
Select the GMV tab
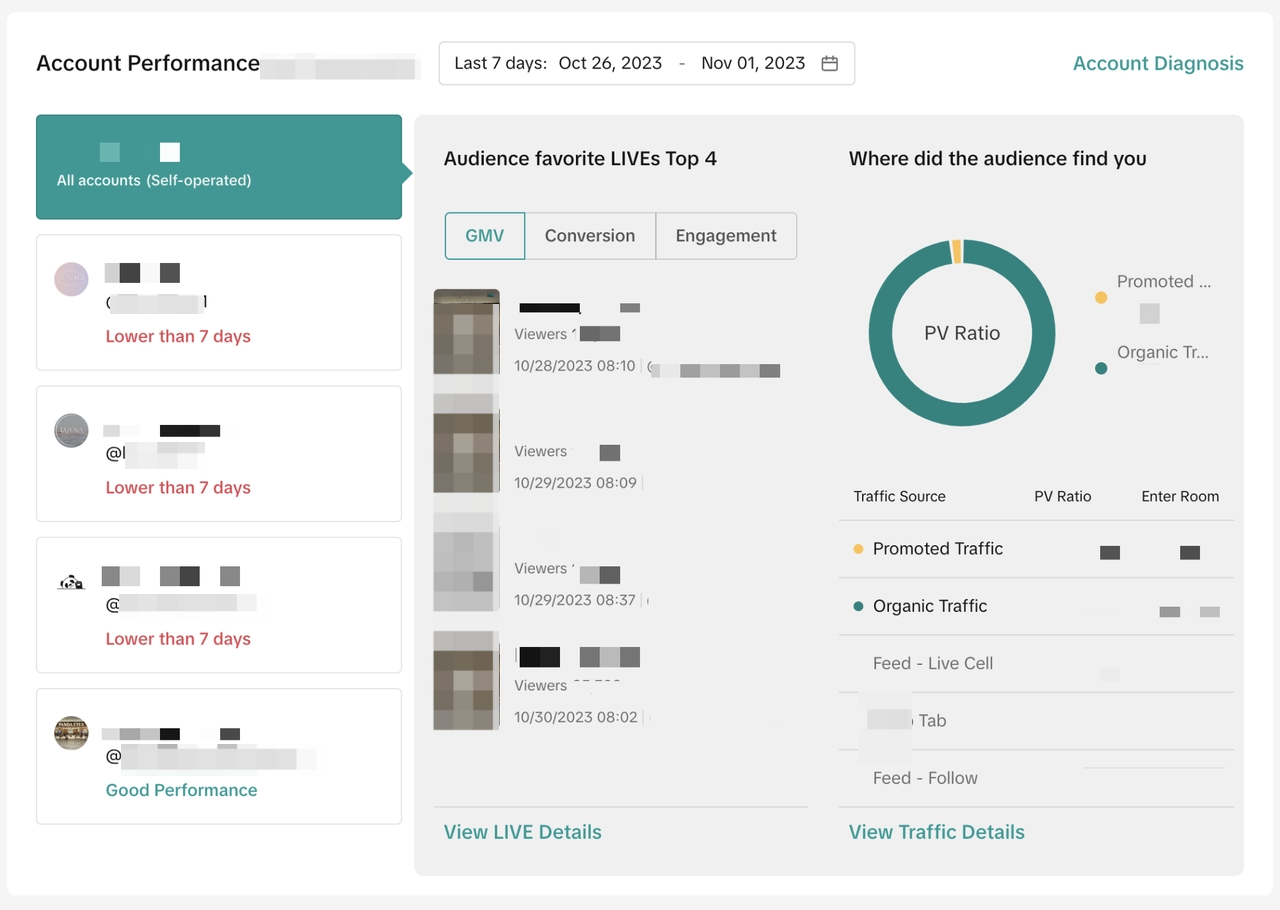point(484,236)
